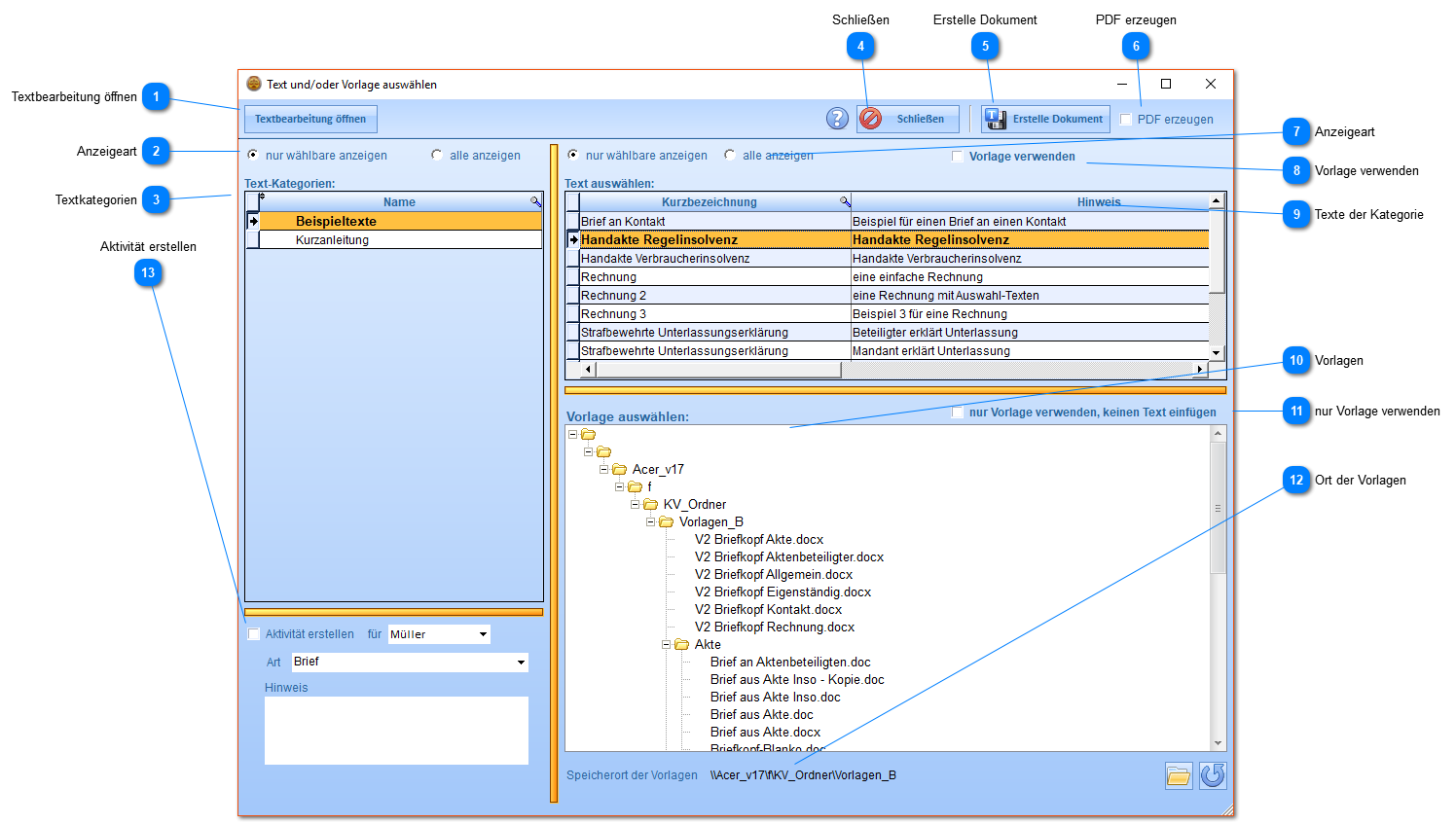Click inside the Hinweis text field
1456x825 pixels.
396,730
